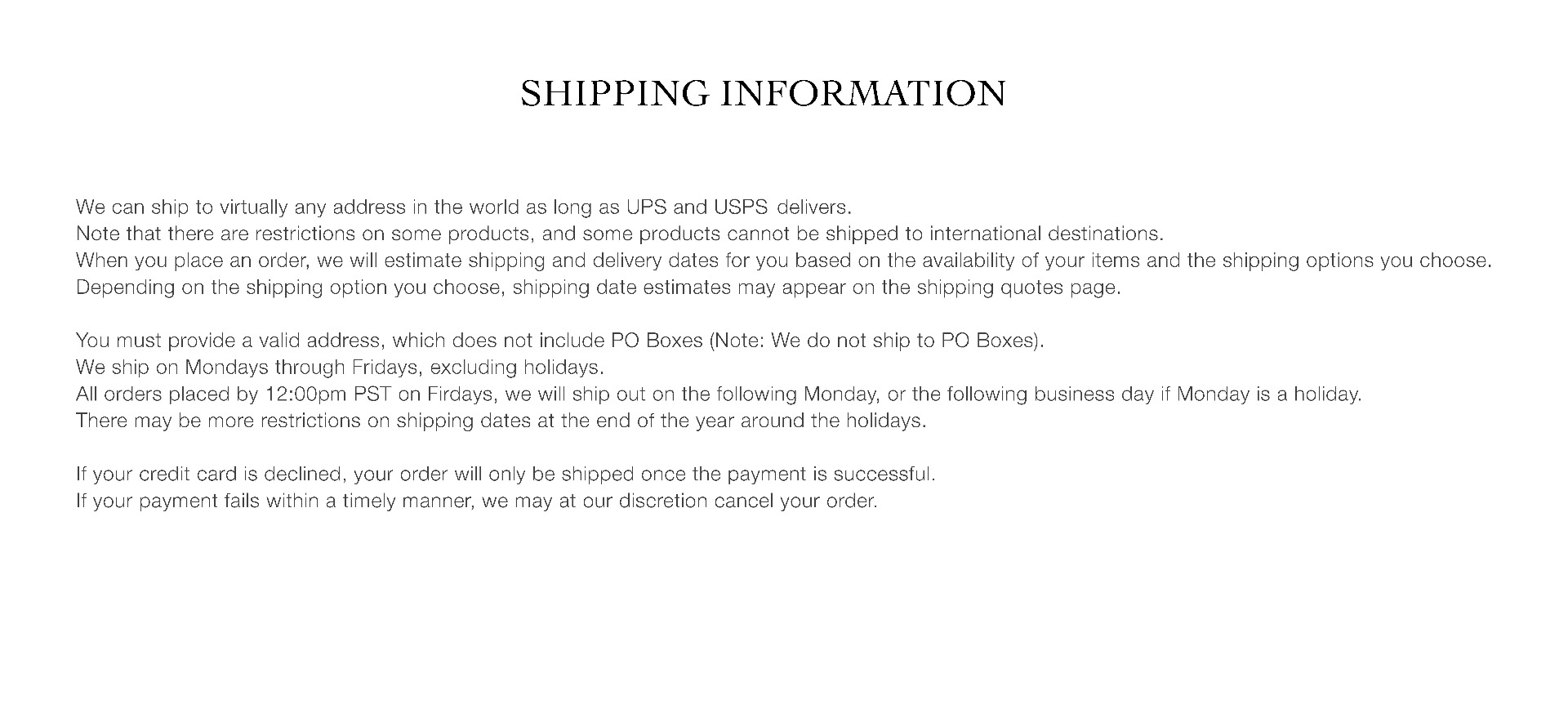Viewport: 1568px width, 713px height.
Task: Select the line about product restrictions
Action: coord(620,234)
